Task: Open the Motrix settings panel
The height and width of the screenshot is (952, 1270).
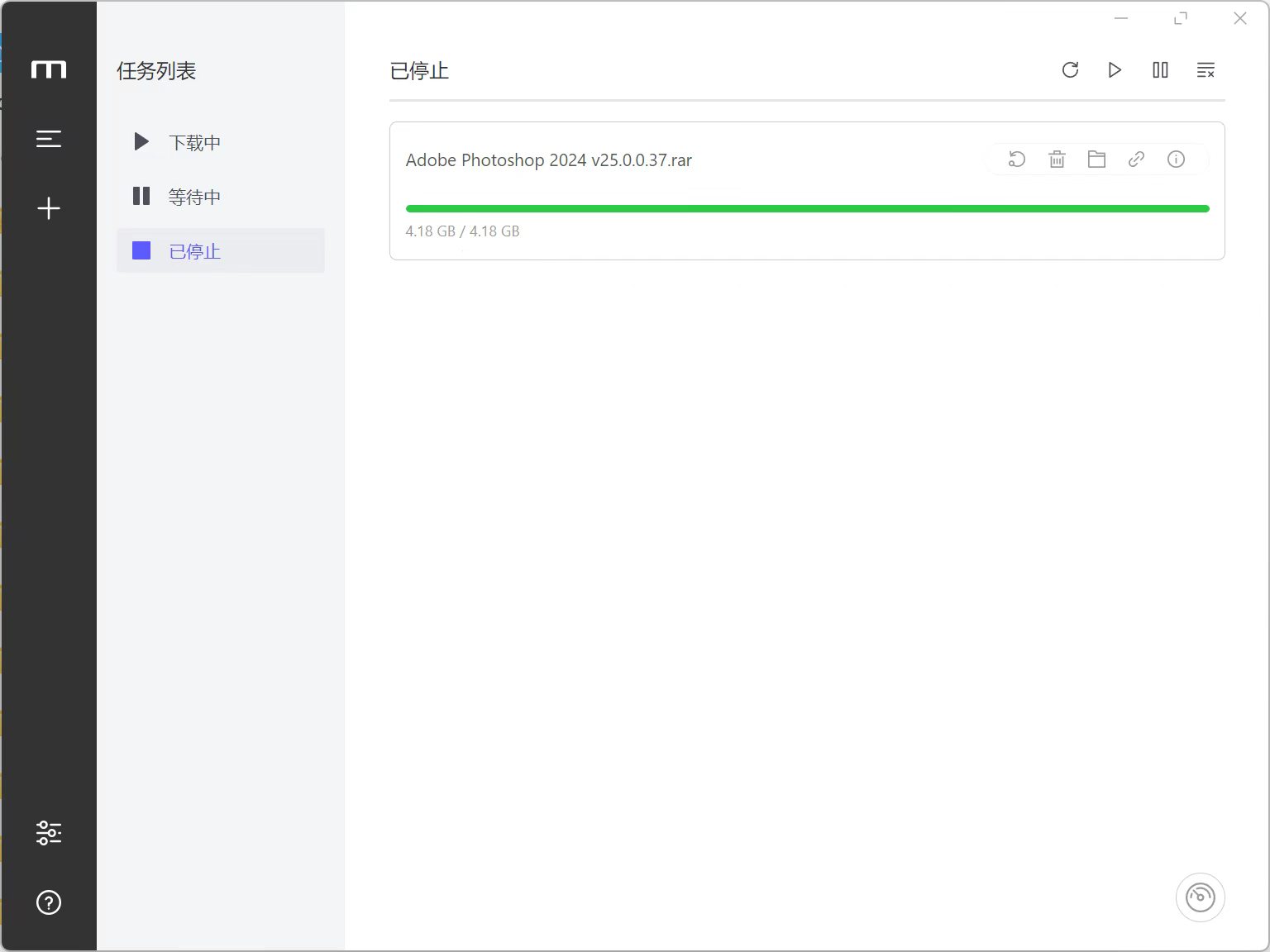Action: pos(49,832)
